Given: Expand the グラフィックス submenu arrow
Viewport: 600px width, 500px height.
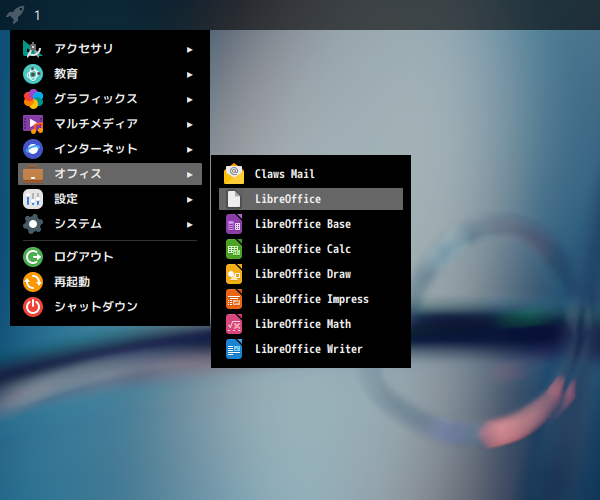Looking at the screenshot, I should click(189, 100).
